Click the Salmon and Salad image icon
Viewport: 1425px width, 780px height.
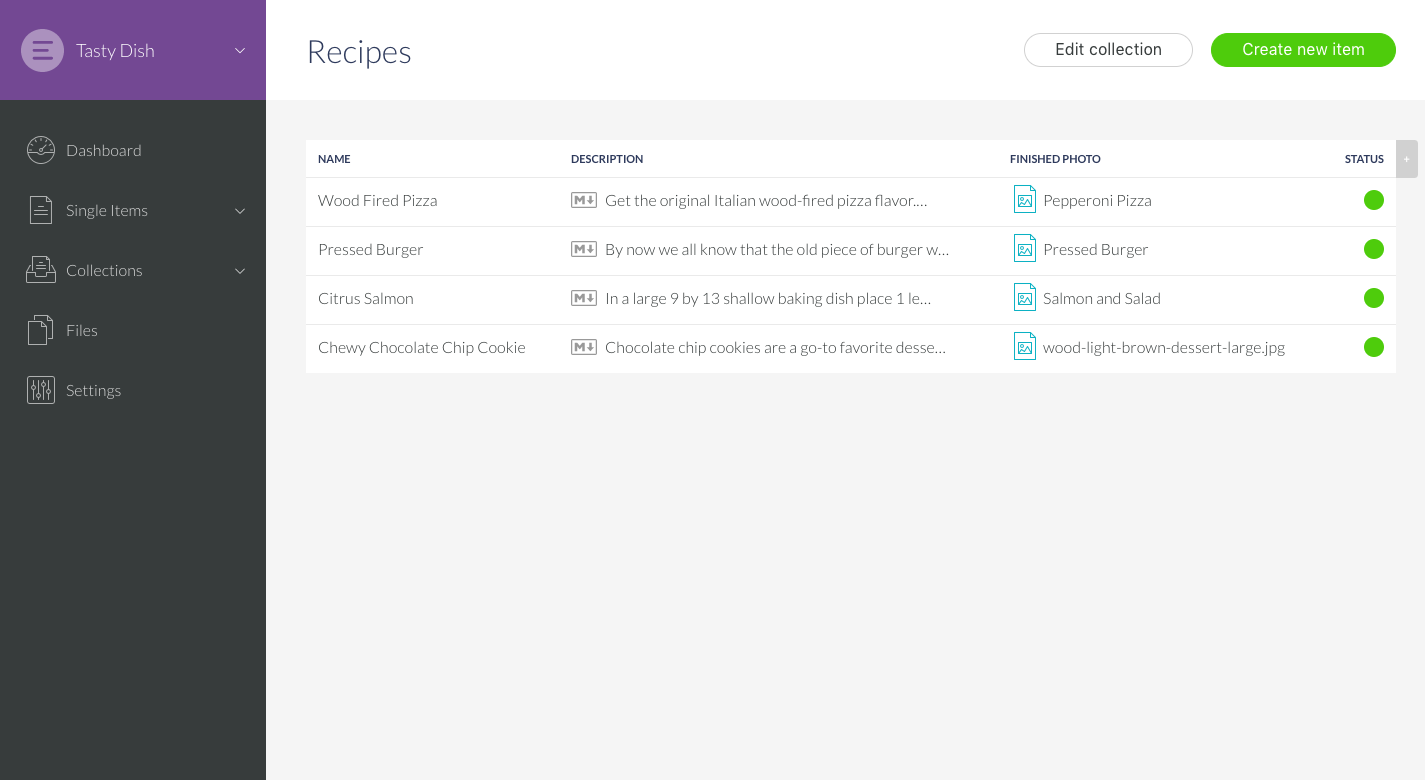(x=1024, y=298)
